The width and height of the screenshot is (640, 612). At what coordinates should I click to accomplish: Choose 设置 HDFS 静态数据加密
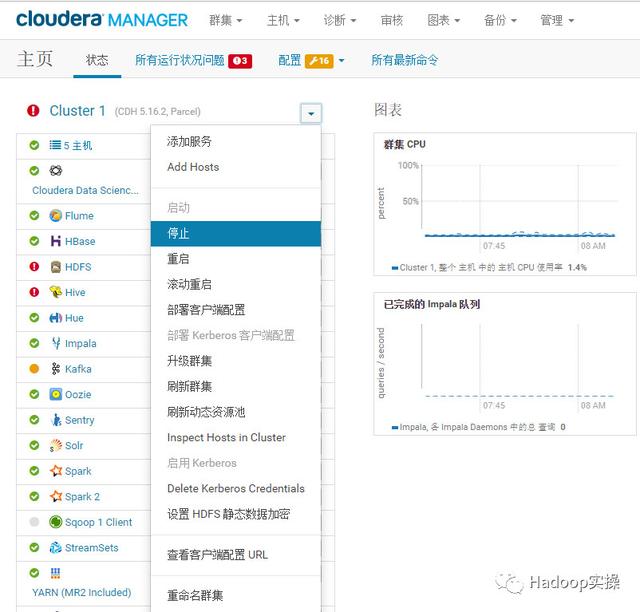236,514
